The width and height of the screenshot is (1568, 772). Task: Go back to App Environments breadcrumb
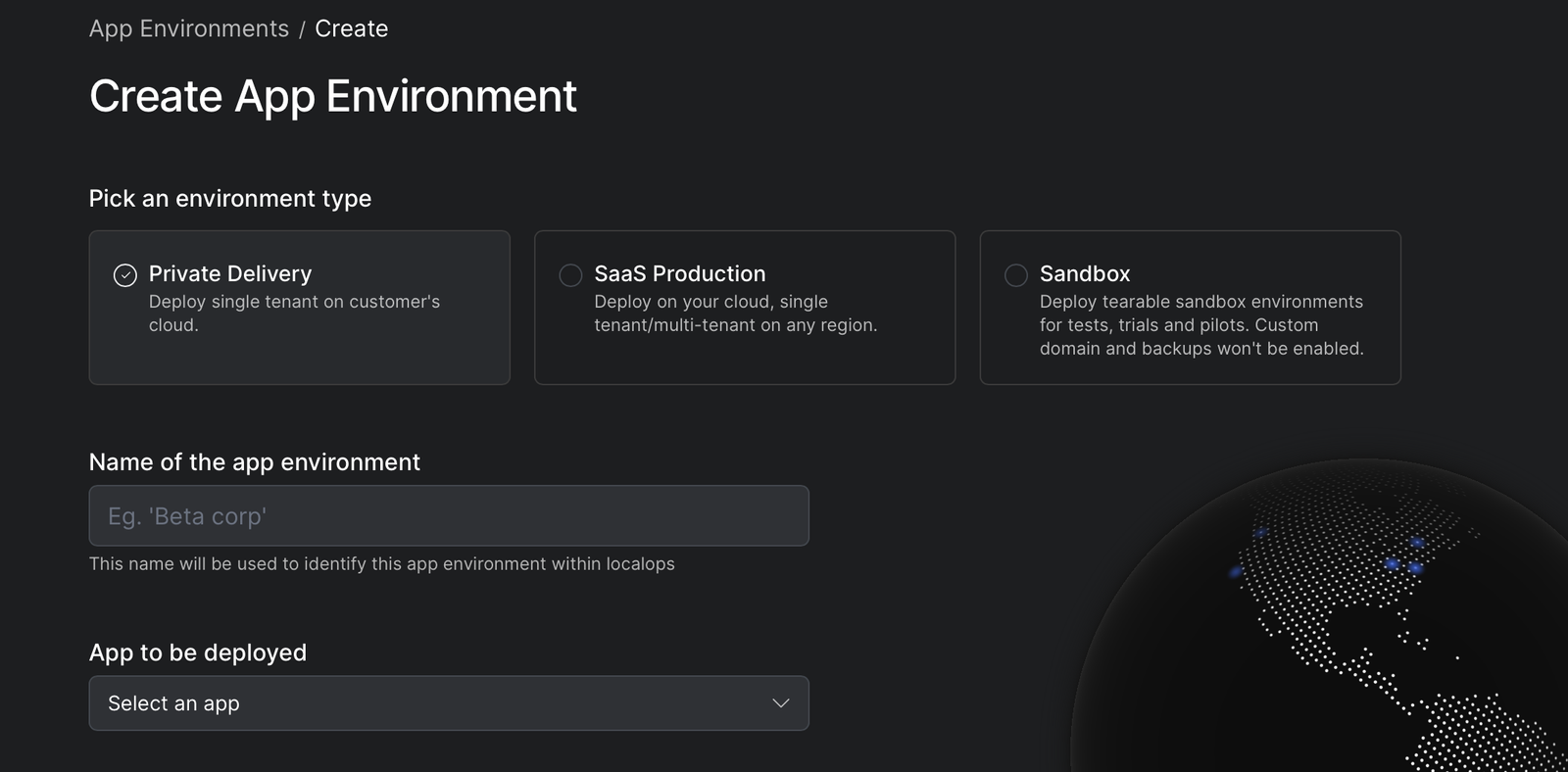[188, 29]
